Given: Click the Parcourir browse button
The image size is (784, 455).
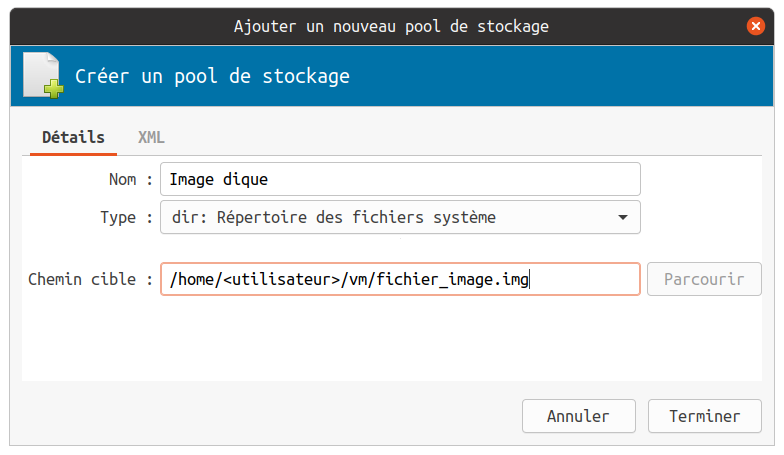Looking at the screenshot, I should tap(704, 279).
